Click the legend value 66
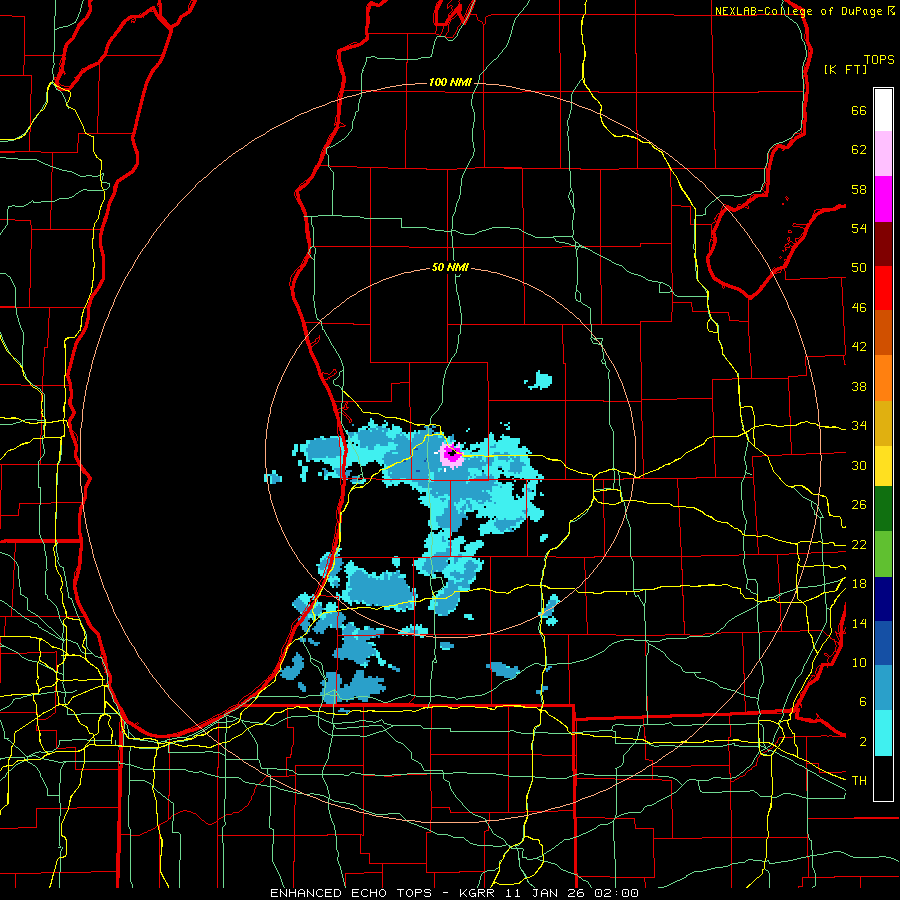The image size is (900, 900). pos(859,110)
